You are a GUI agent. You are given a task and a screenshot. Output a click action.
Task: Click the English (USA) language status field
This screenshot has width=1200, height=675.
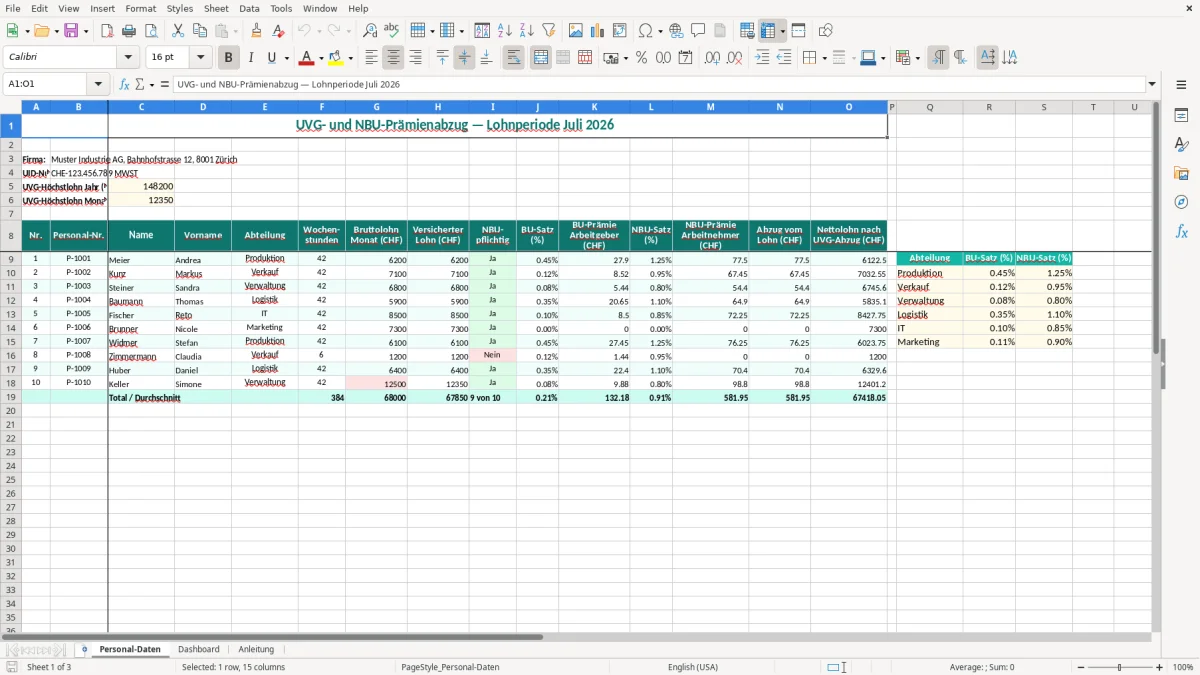693,667
